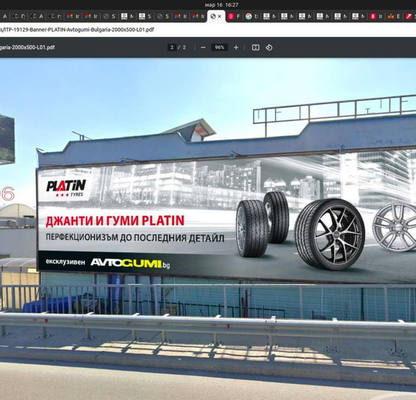Click the black alloy wheel on the banner
416x400 pixels.
[329, 234]
